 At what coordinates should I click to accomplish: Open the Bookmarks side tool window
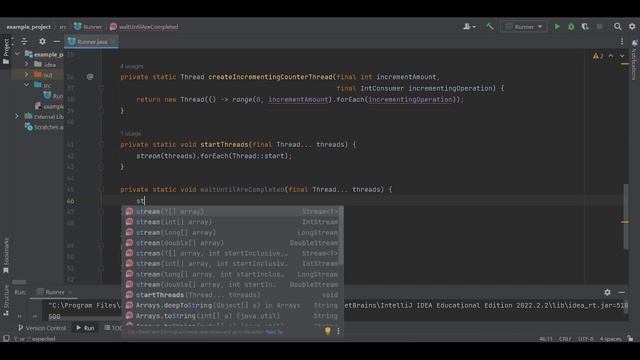pyautogui.click(x=6, y=256)
